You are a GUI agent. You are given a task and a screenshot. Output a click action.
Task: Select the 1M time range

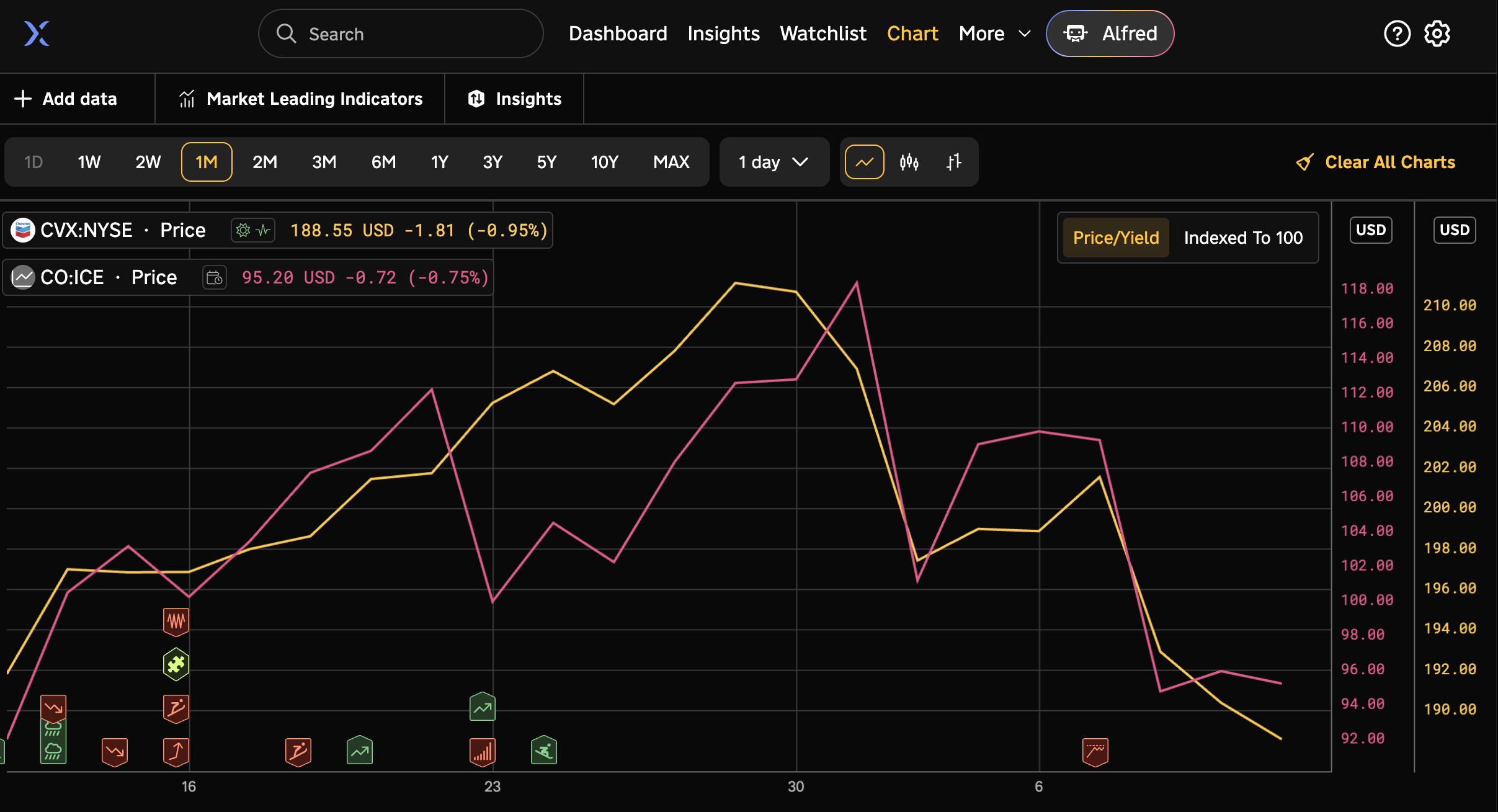tap(207, 162)
